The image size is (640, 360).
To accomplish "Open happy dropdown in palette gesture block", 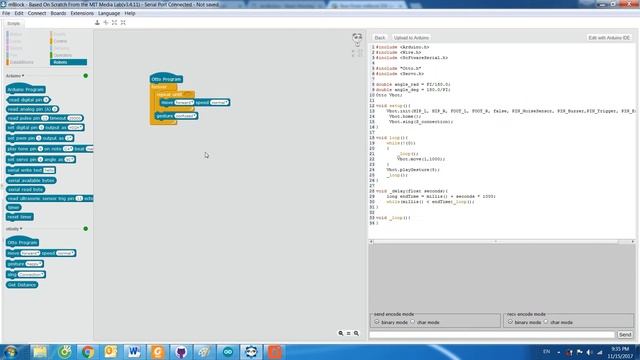I will (34, 264).
